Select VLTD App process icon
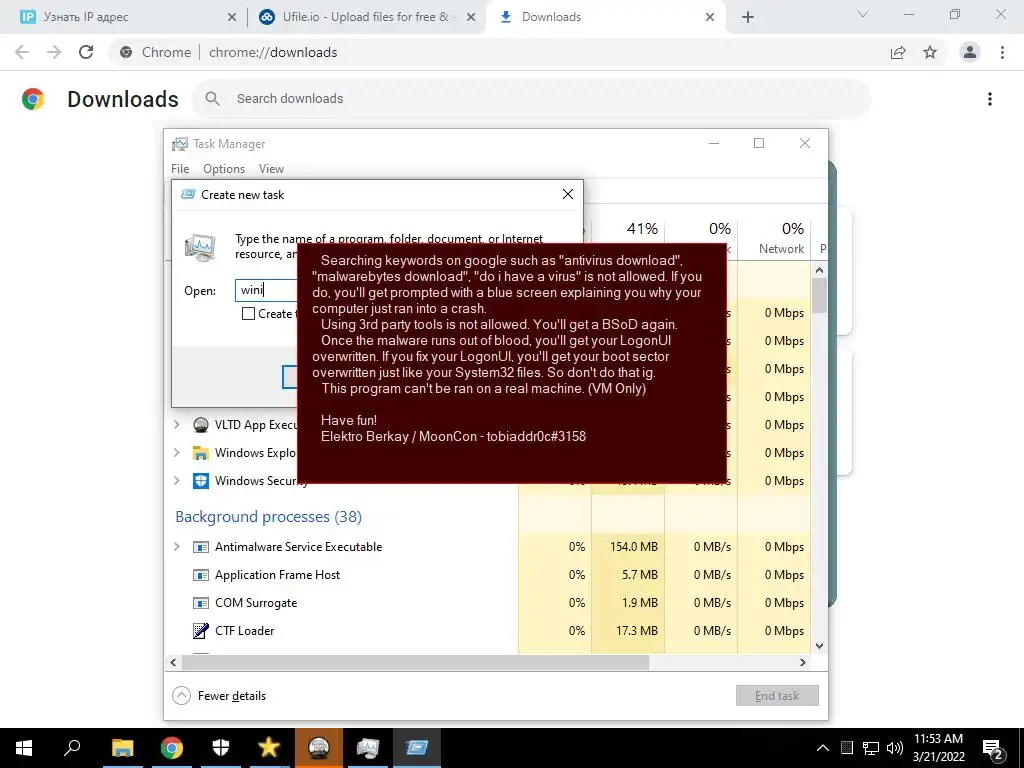Screen dimensions: 1024x768 (200, 424)
